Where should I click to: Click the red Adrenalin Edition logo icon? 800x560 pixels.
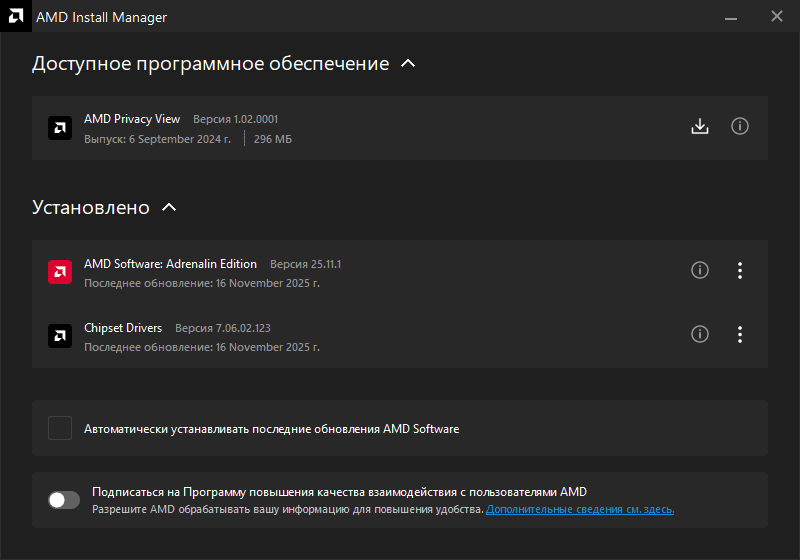pos(60,272)
